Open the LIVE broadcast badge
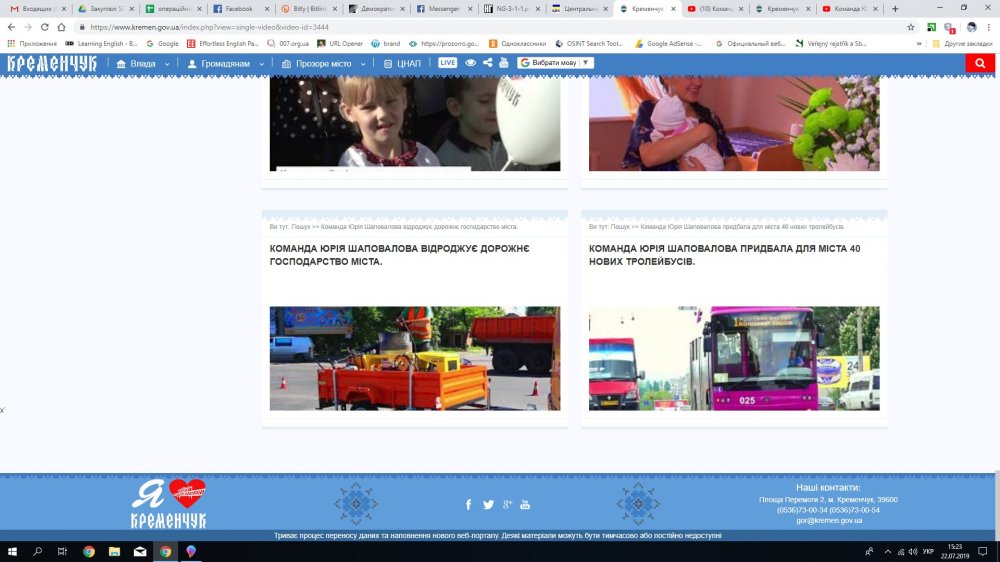The image size is (1000, 562). (x=447, y=63)
